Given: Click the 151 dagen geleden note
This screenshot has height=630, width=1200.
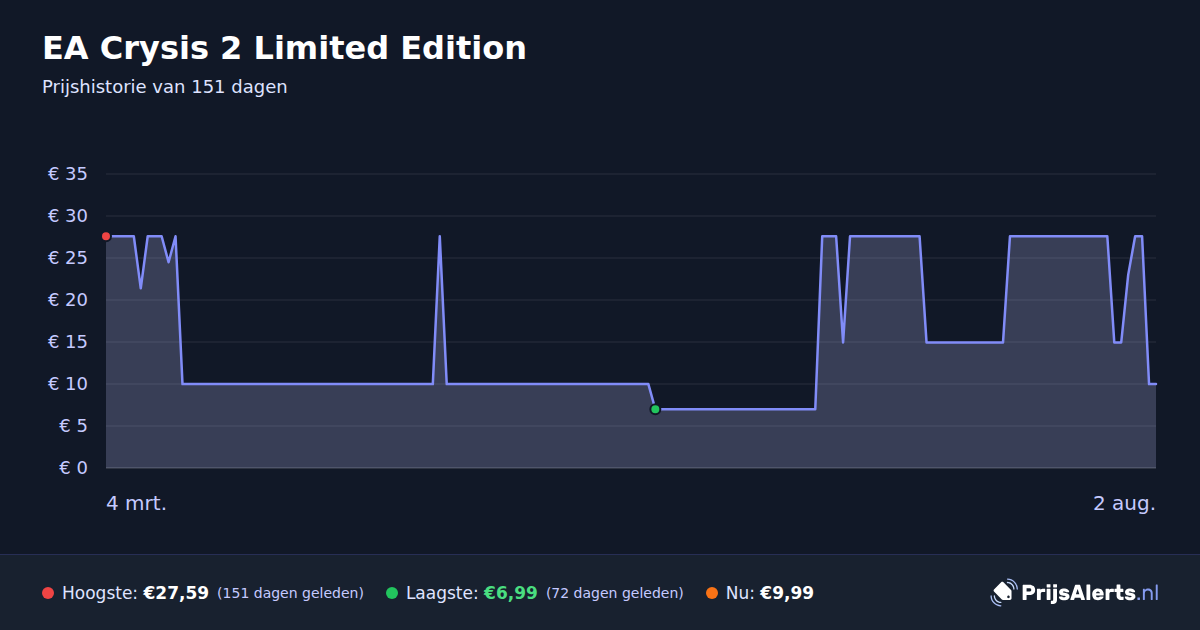Looking at the screenshot, I should 290,593.
